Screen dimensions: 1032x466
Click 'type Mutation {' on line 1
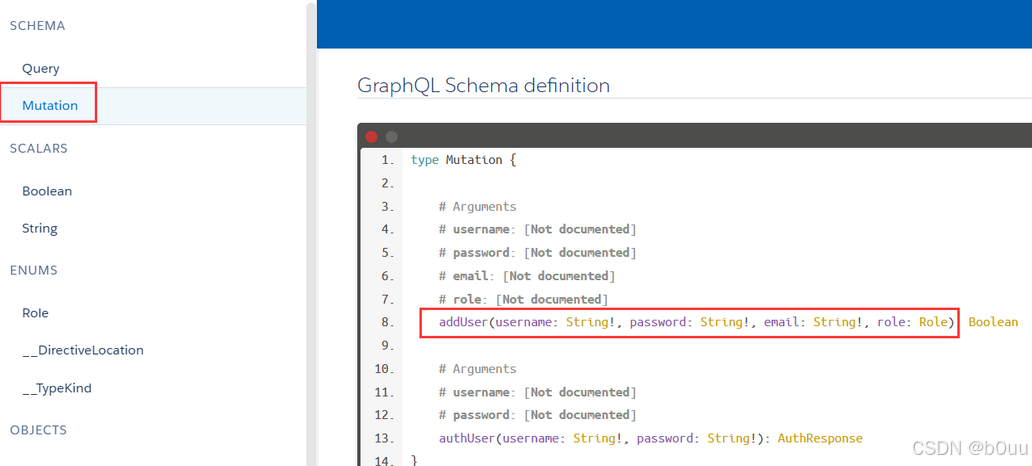(x=463, y=160)
